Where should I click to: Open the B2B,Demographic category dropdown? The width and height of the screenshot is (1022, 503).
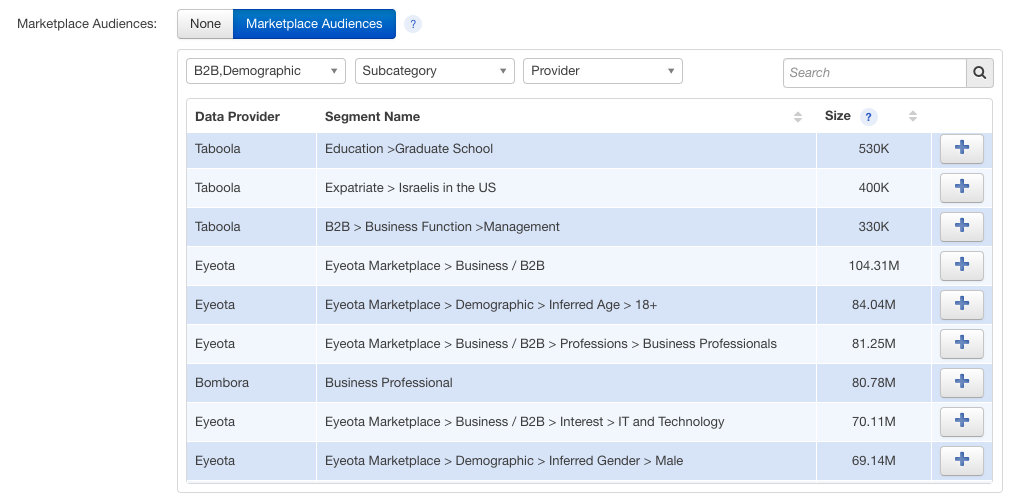(265, 71)
